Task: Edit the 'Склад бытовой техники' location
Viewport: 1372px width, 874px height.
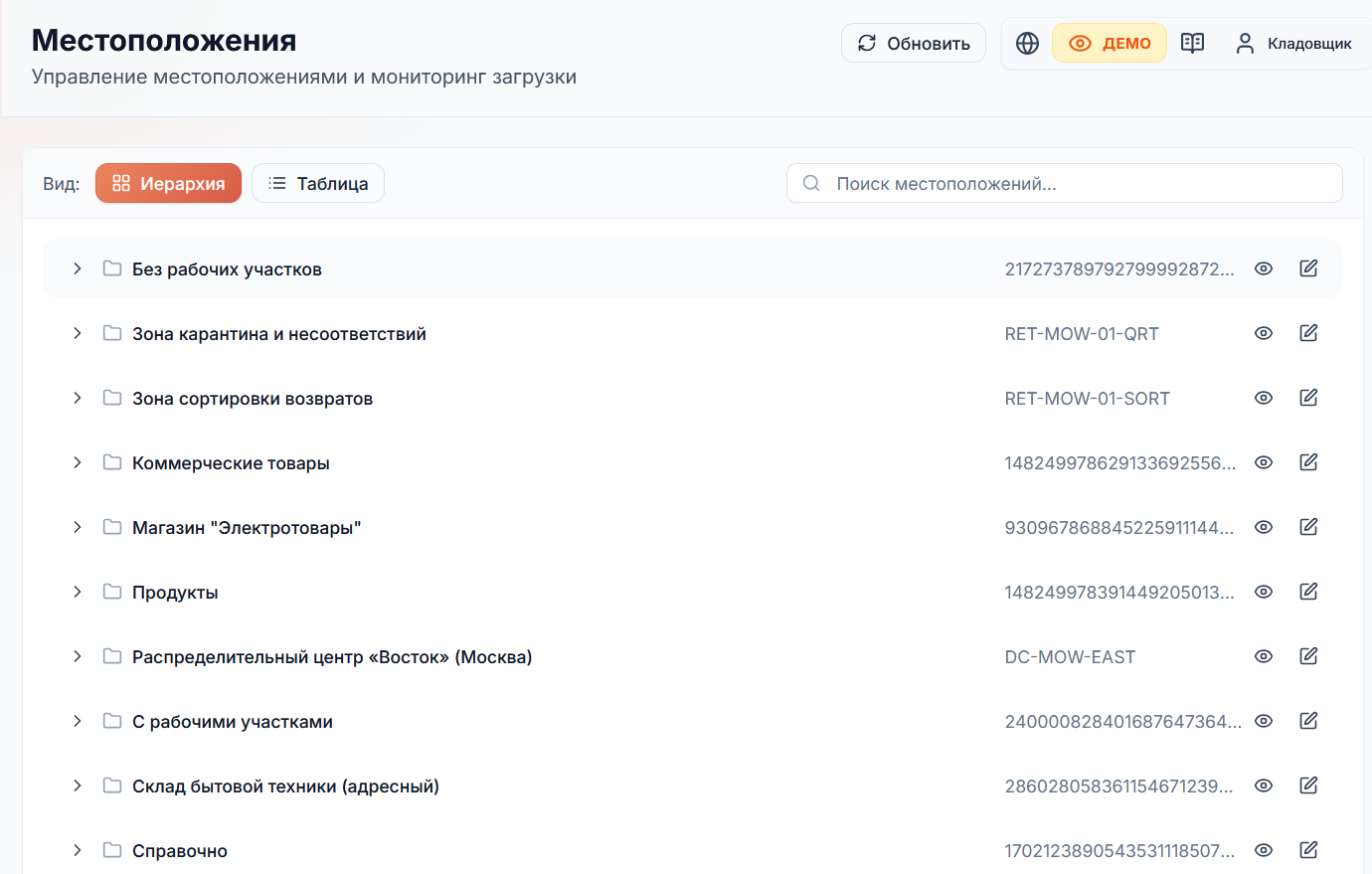Action: pos(1308,786)
